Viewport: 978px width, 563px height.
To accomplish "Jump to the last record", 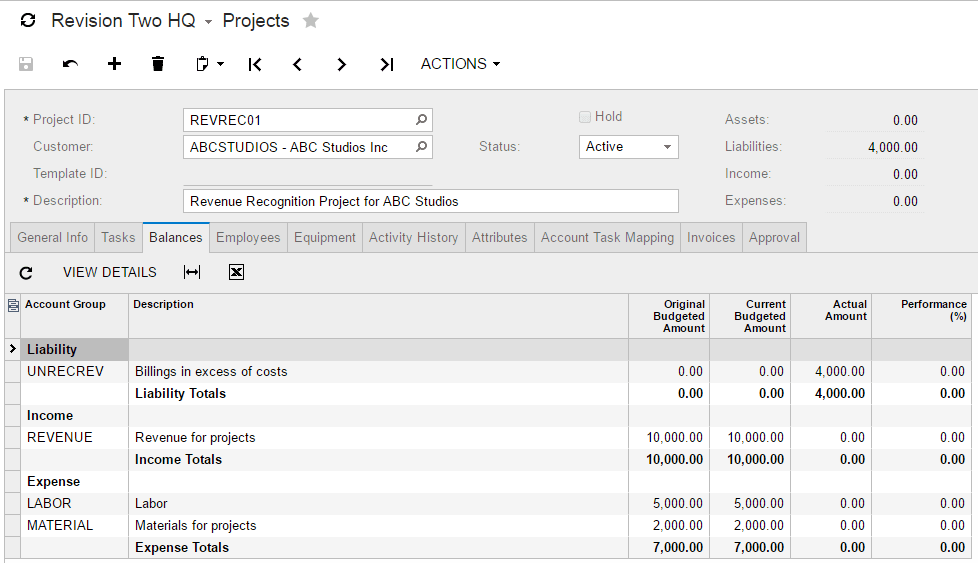I will (x=386, y=64).
